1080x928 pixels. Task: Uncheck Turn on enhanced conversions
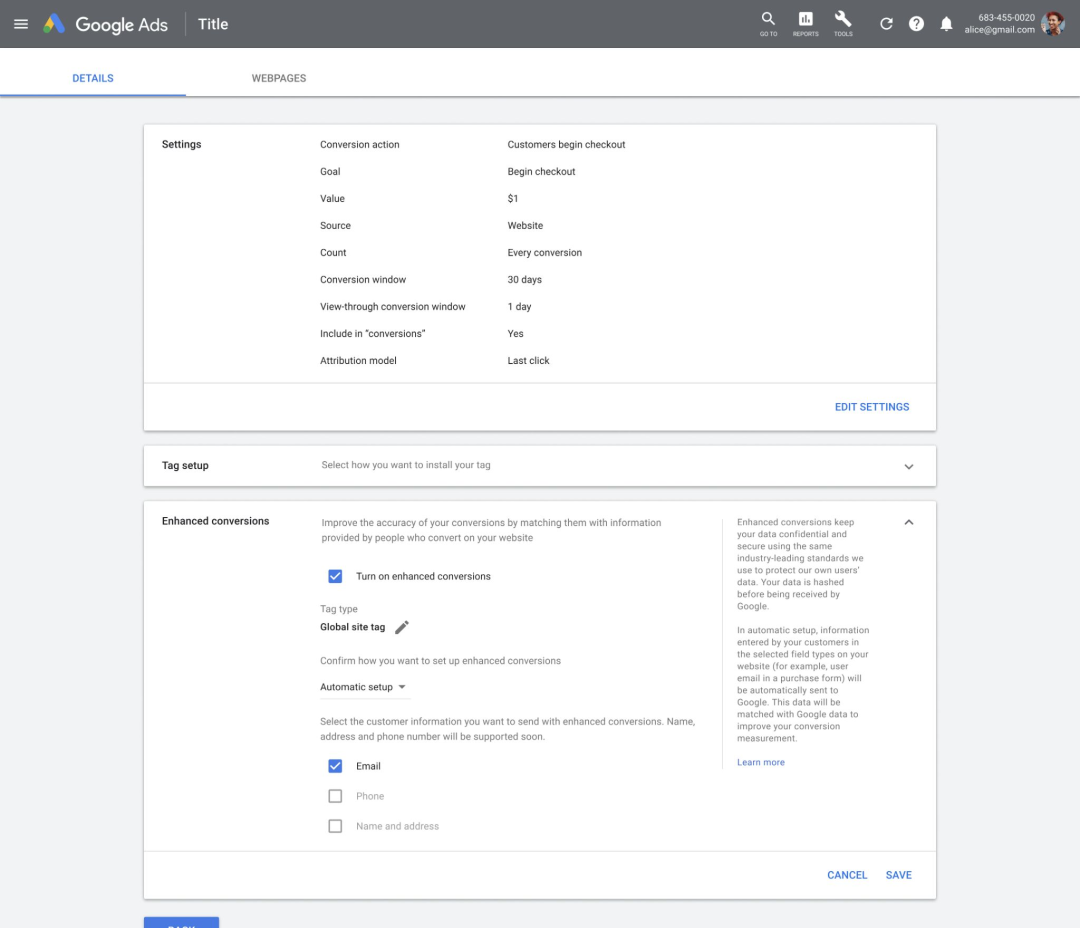[x=335, y=576]
